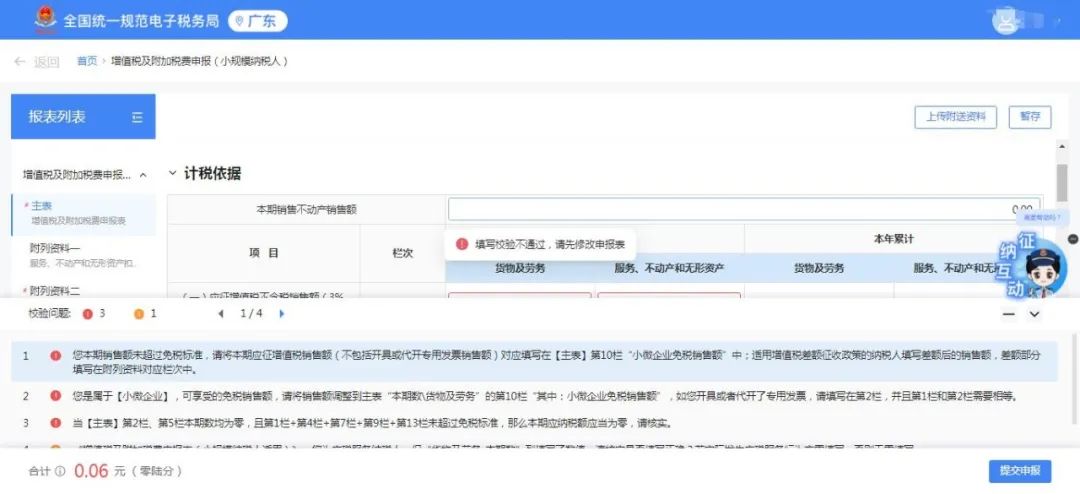Go back using the 返回 arrow
This screenshot has width=1080, height=494.
click(x=37, y=62)
